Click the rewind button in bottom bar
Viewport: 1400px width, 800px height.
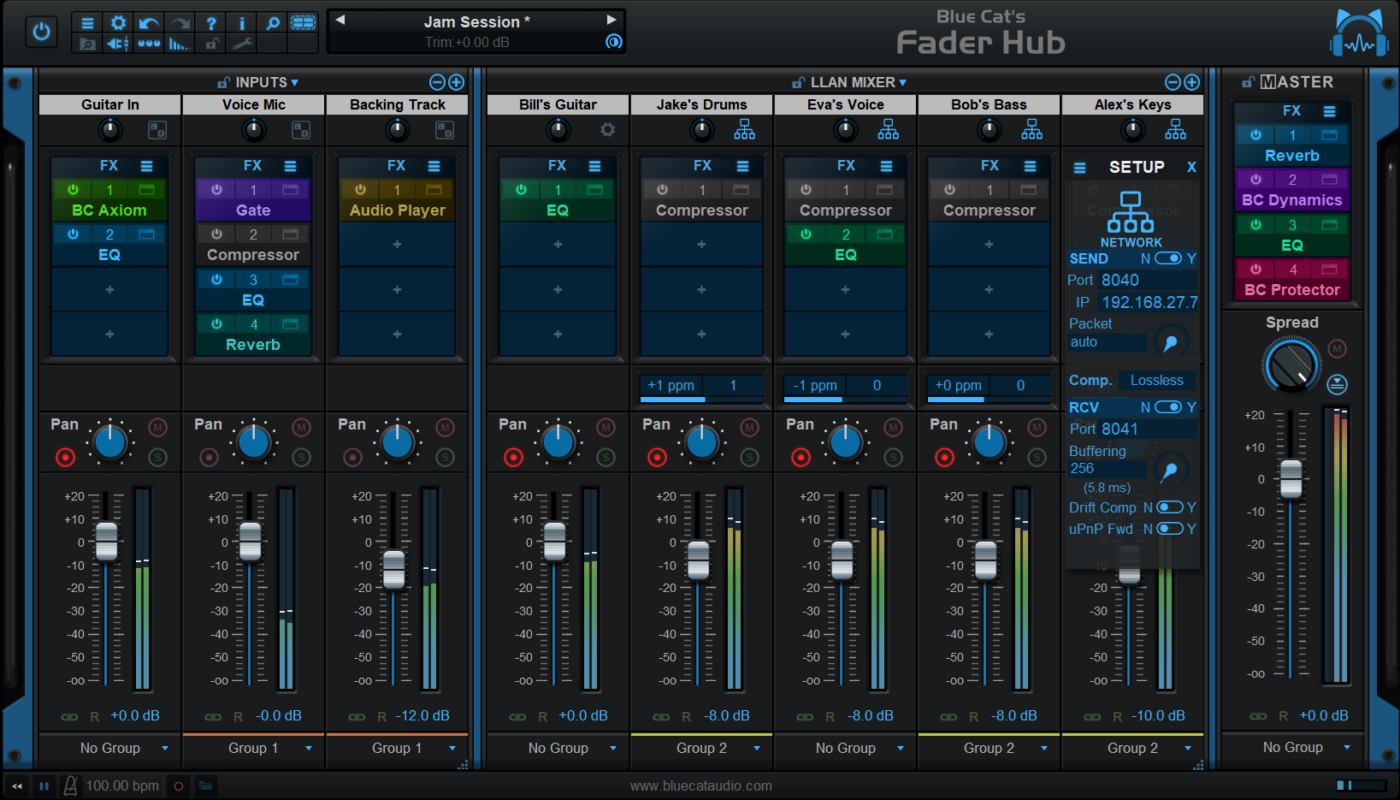(17, 786)
